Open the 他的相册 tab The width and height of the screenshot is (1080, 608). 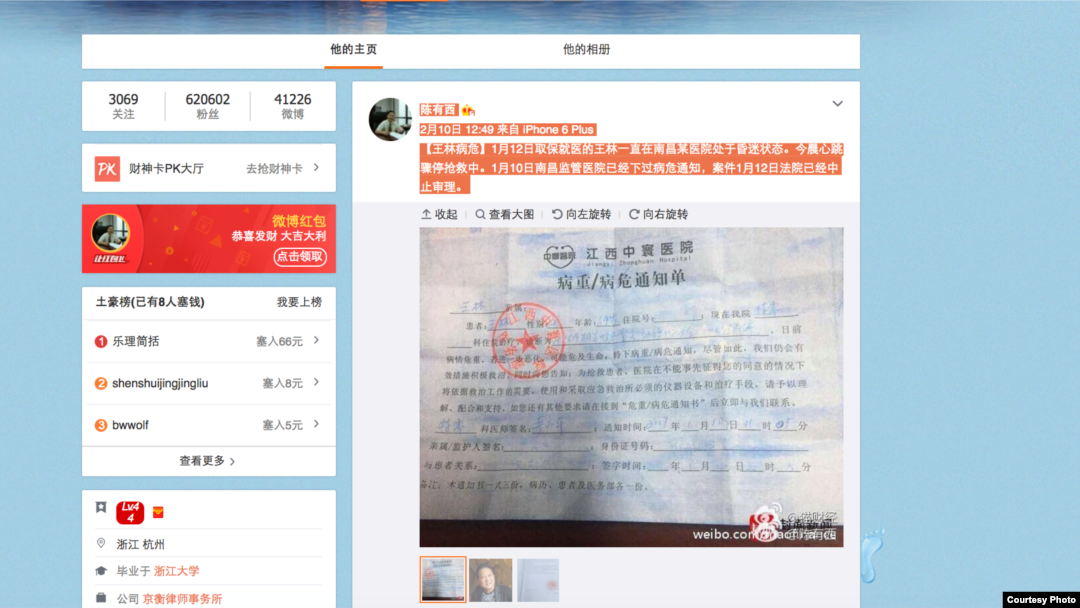[x=587, y=50]
